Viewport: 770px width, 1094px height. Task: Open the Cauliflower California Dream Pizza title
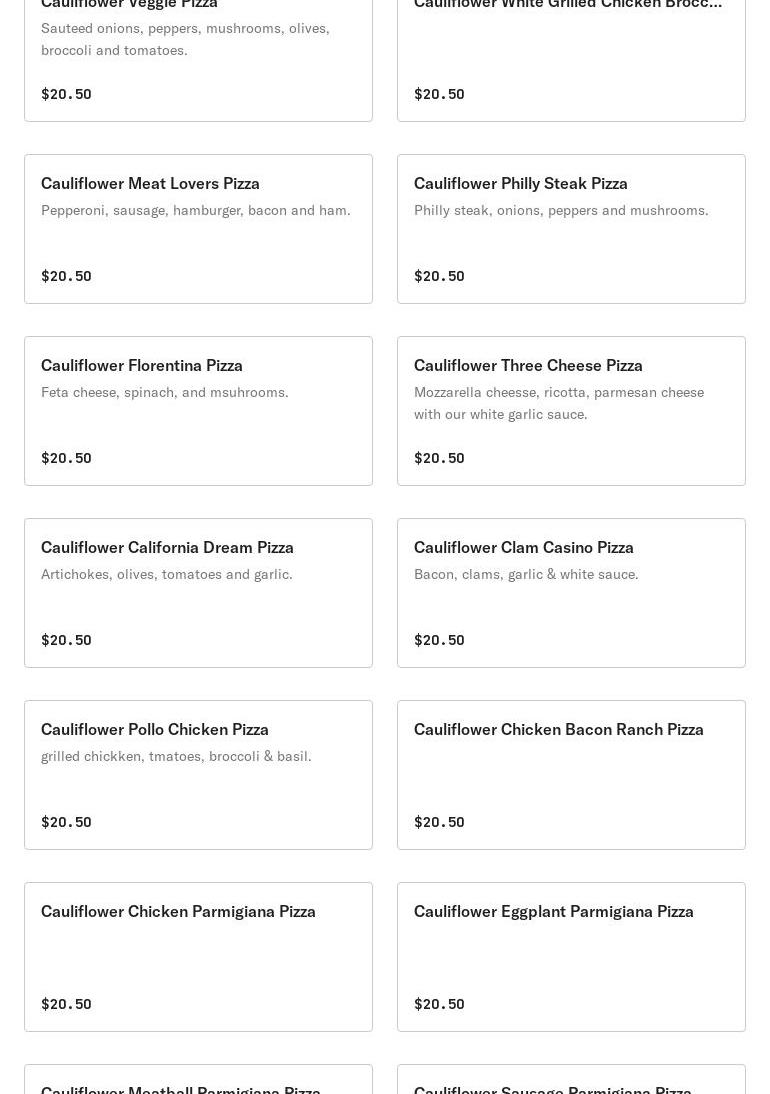point(167,547)
